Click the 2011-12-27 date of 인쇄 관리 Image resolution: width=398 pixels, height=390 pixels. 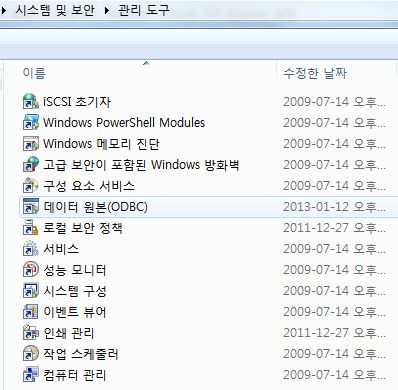334,333
